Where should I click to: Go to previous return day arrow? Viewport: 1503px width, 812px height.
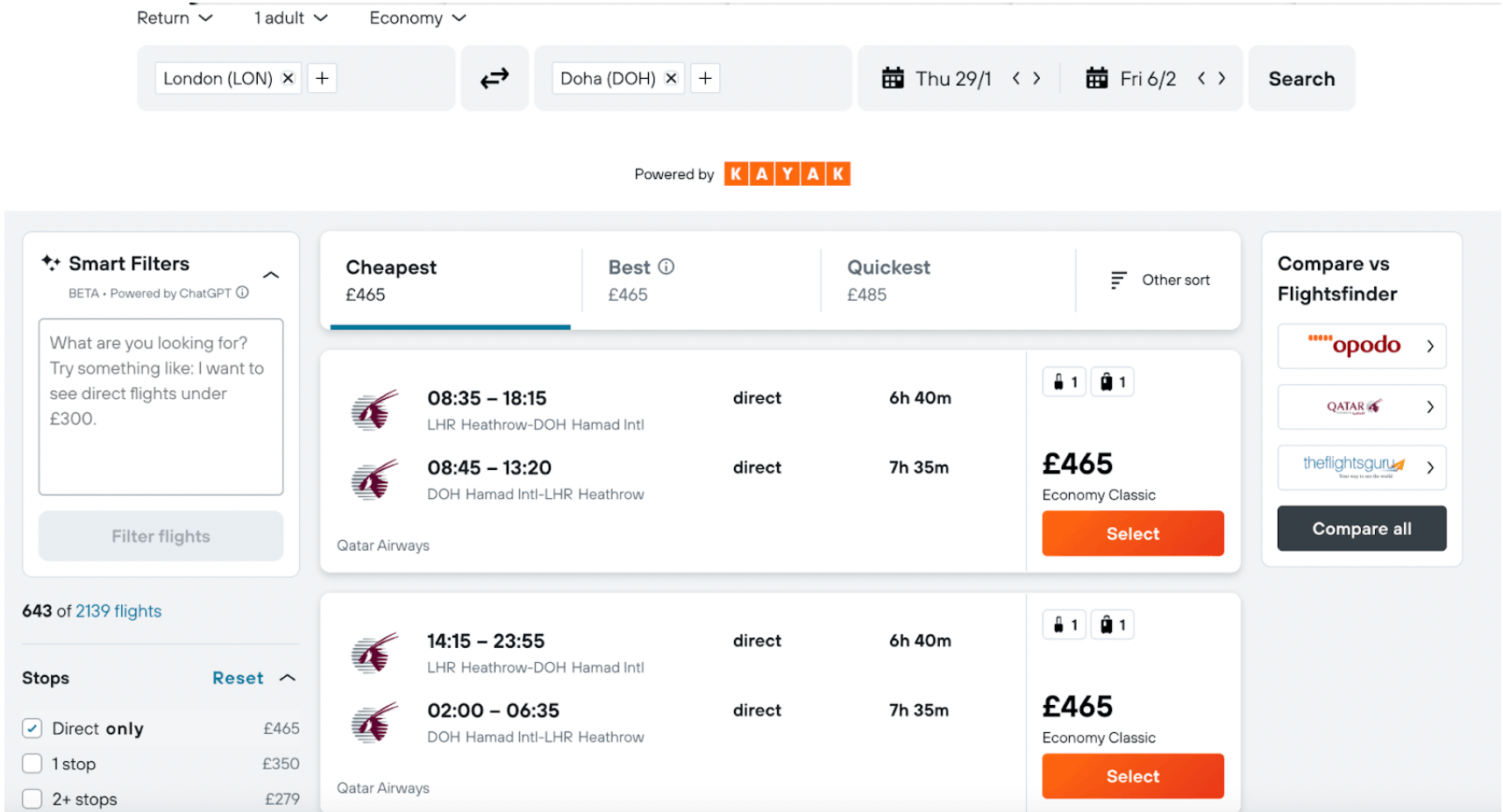tap(1201, 79)
